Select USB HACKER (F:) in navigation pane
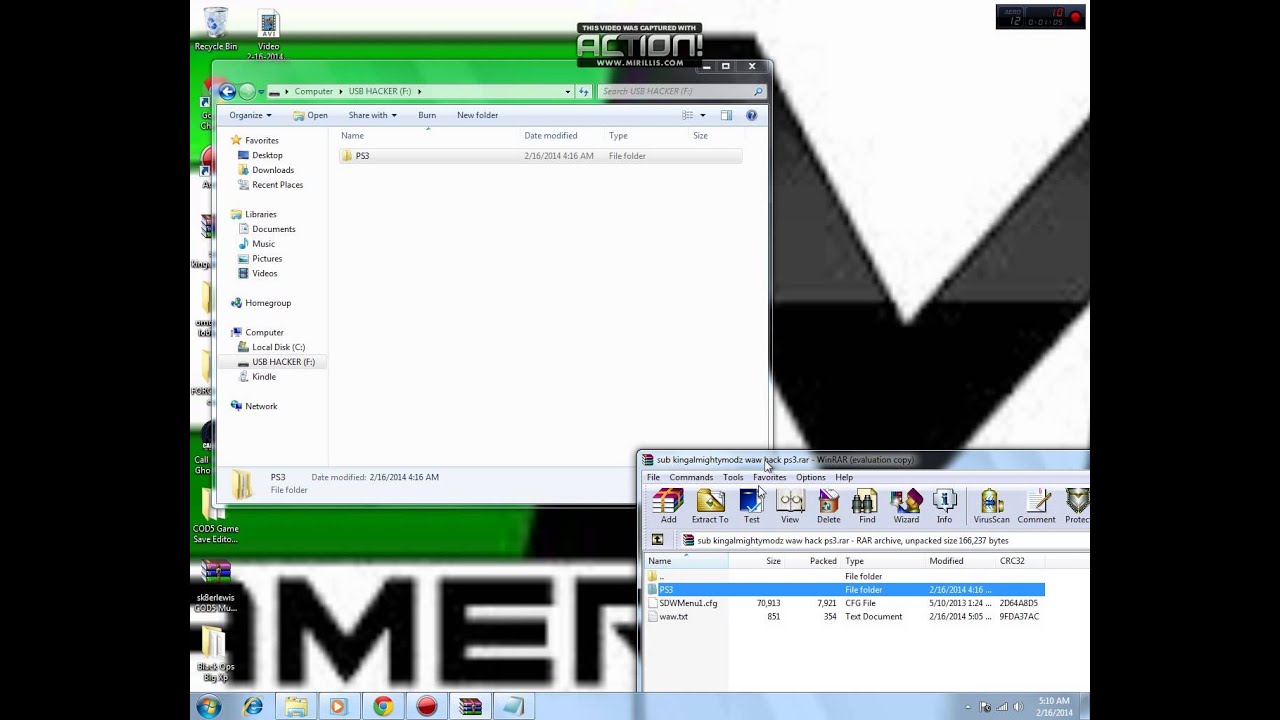 [x=283, y=362]
